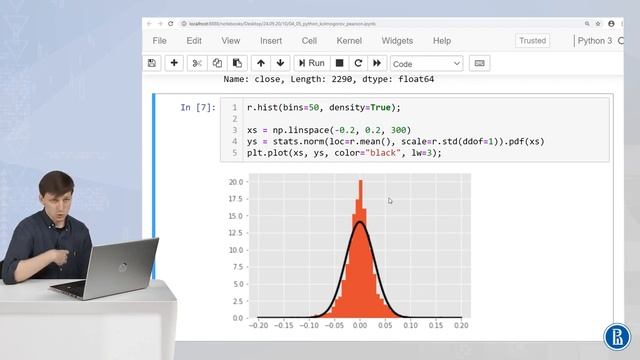Viewport: 640px width, 360px height.
Task: Open the Help menu
Action: tap(442, 41)
